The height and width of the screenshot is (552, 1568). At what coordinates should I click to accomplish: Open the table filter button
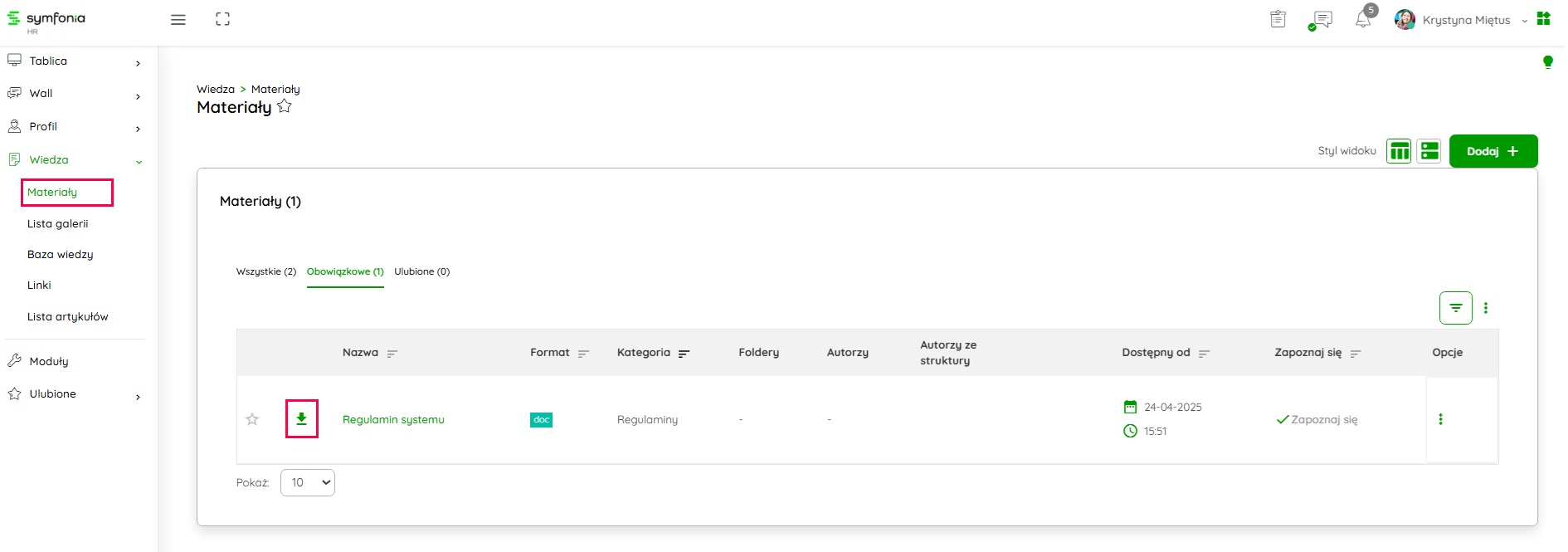(1455, 308)
